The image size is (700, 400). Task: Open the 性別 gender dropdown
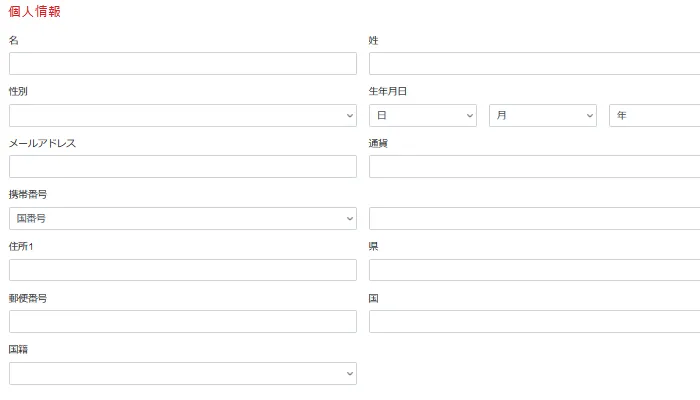[182, 116]
